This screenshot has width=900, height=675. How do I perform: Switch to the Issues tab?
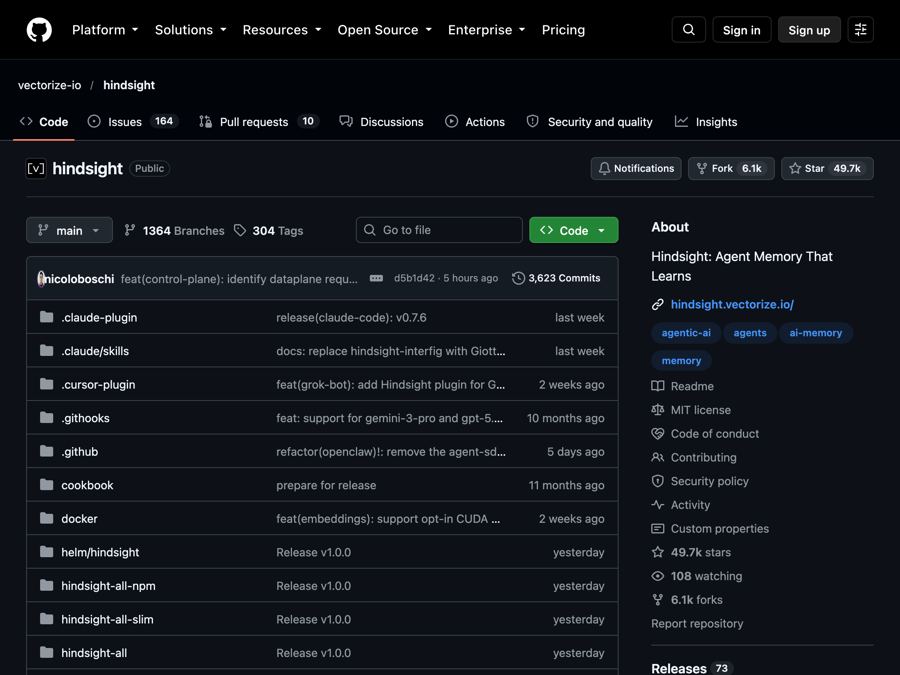click(133, 122)
